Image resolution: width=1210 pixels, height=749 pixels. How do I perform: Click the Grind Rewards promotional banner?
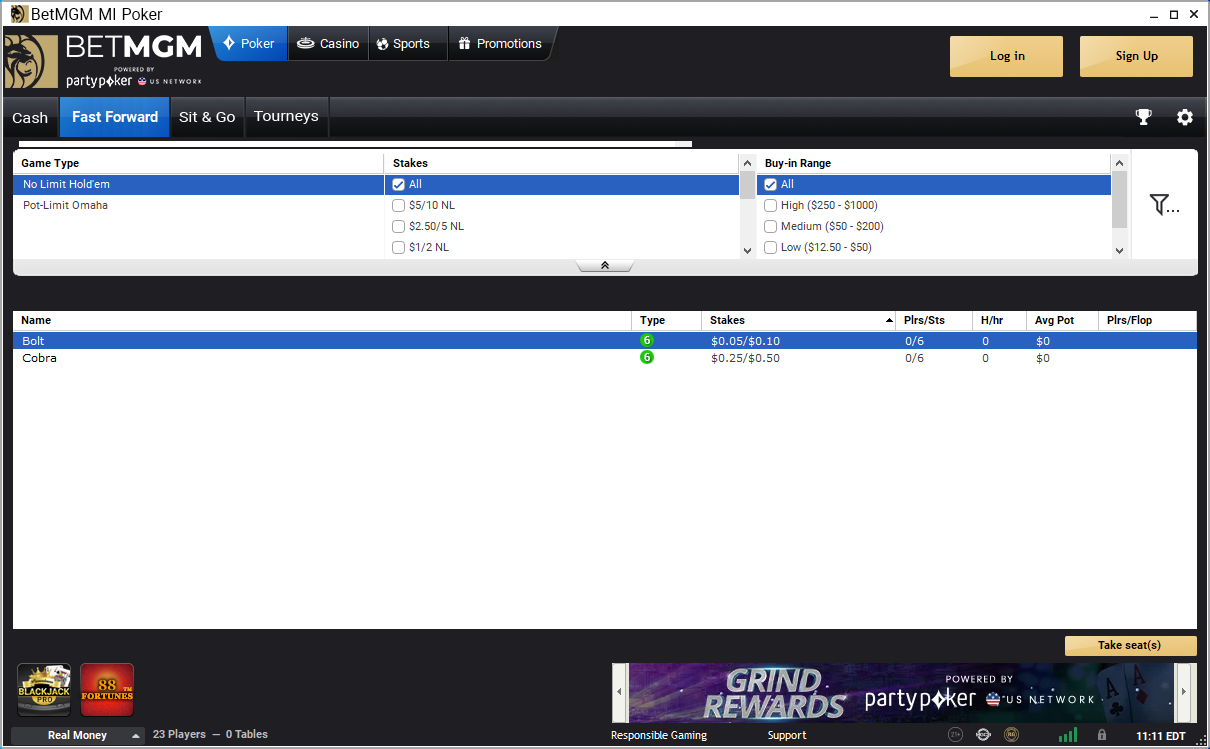pos(902,691)
